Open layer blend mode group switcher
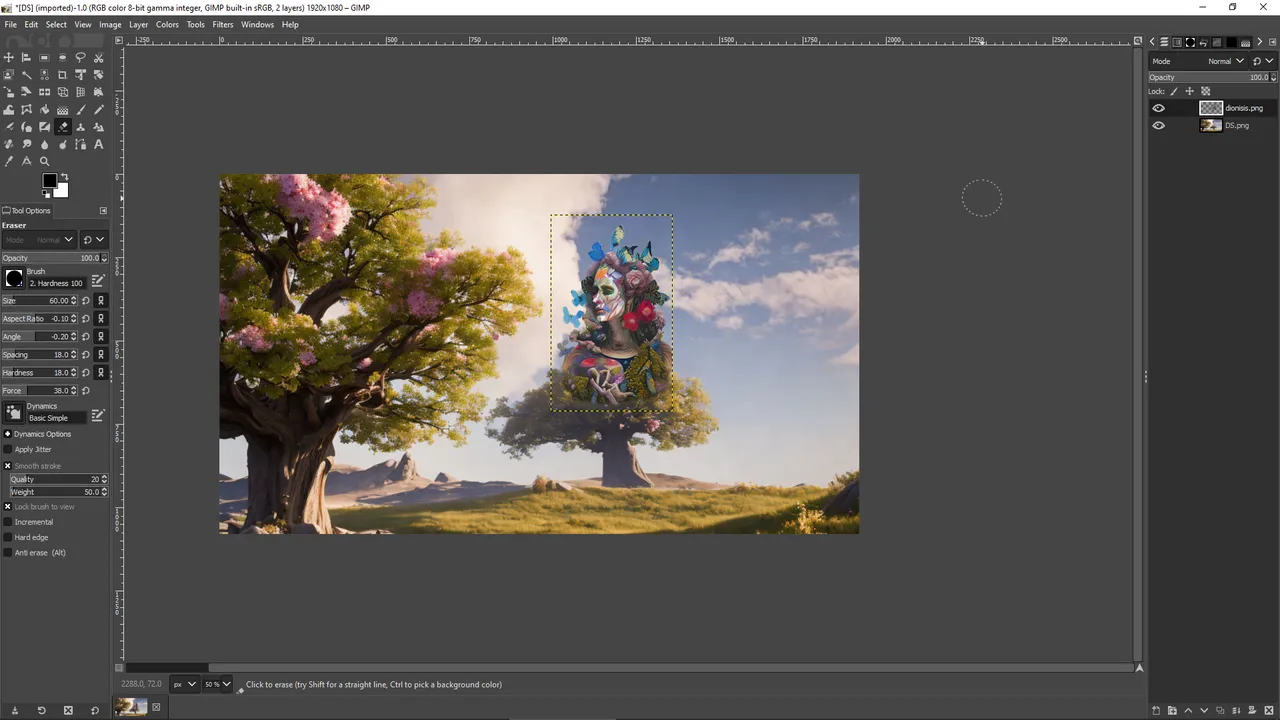This screenshot has height=720, width=1280. pos(1263,61)
